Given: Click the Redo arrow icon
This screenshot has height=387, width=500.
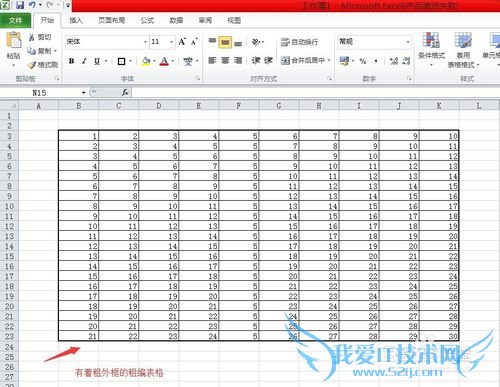Looking at the screenshot, I should click(x=50, y=5).
